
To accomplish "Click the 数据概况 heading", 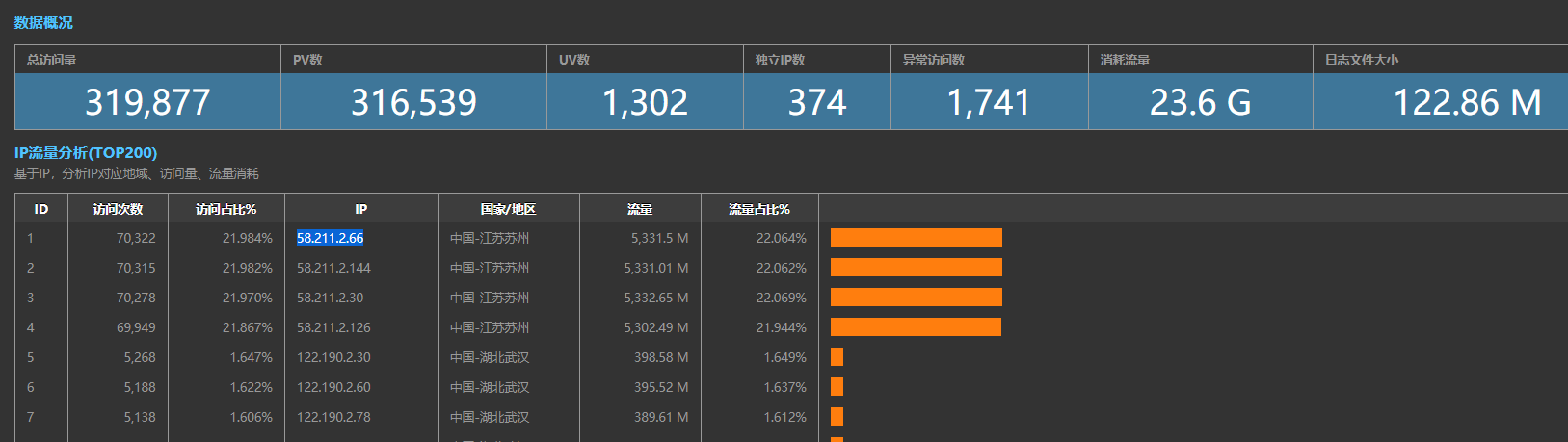I will point(43,22).
